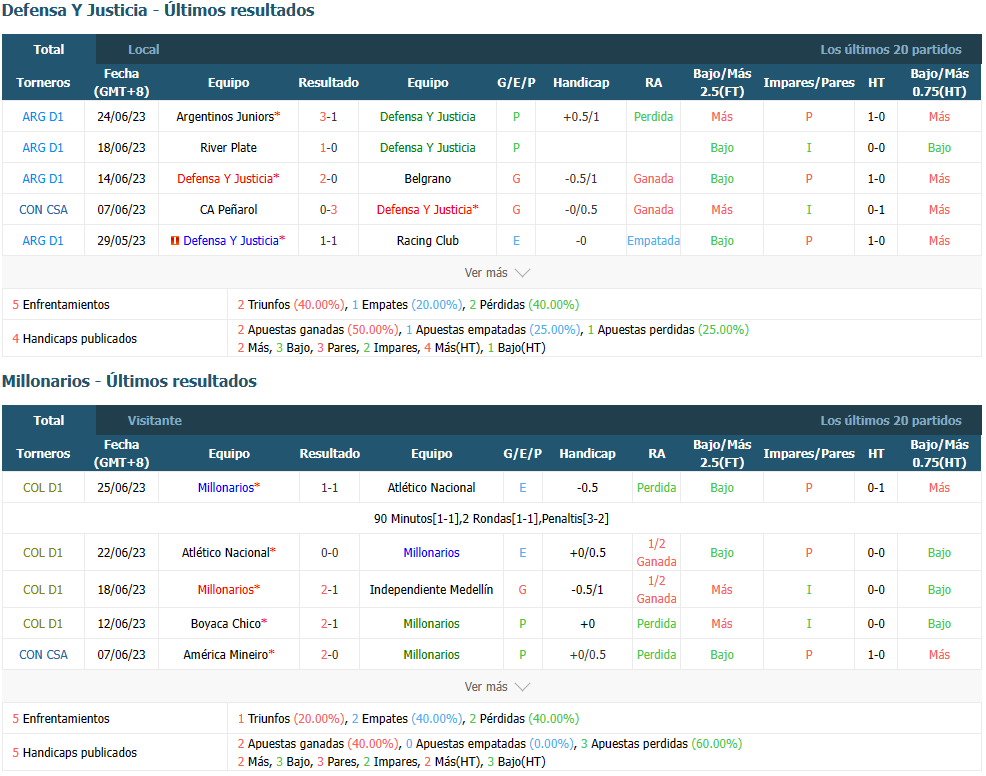Click the Perdida cell in Argentinos Juniors row
Viewport: 986px width, 776px height.
(653, 116)
